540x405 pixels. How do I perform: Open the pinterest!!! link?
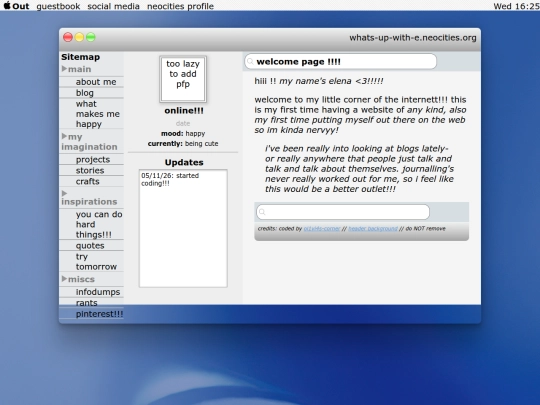pyautogui.click(x=99, y=314)
